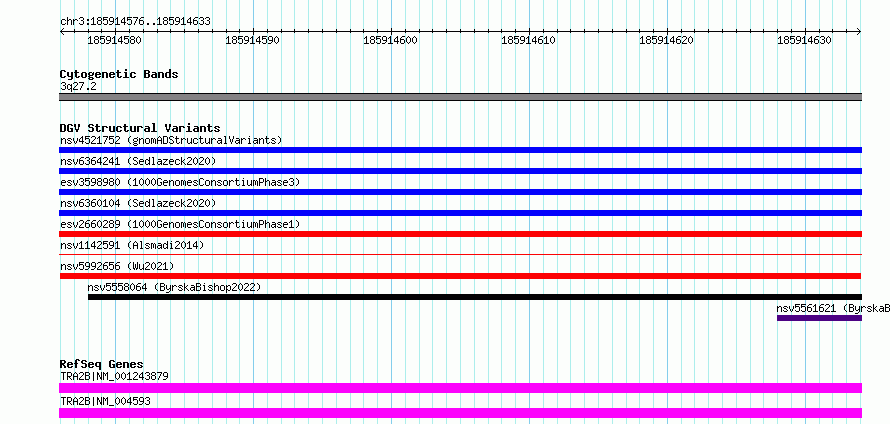Open variant nsv6364241 Sedlazeck2020 label
The width and height of the screenshot is (890, 424).
tap(138, 161)
